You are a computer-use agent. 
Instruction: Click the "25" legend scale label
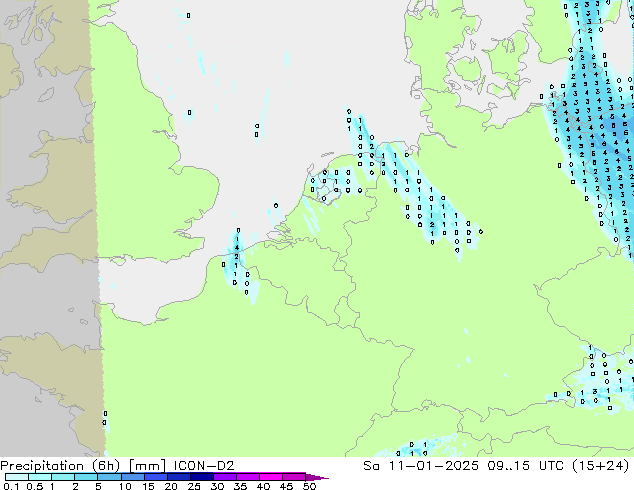click(x=194, y=486)
